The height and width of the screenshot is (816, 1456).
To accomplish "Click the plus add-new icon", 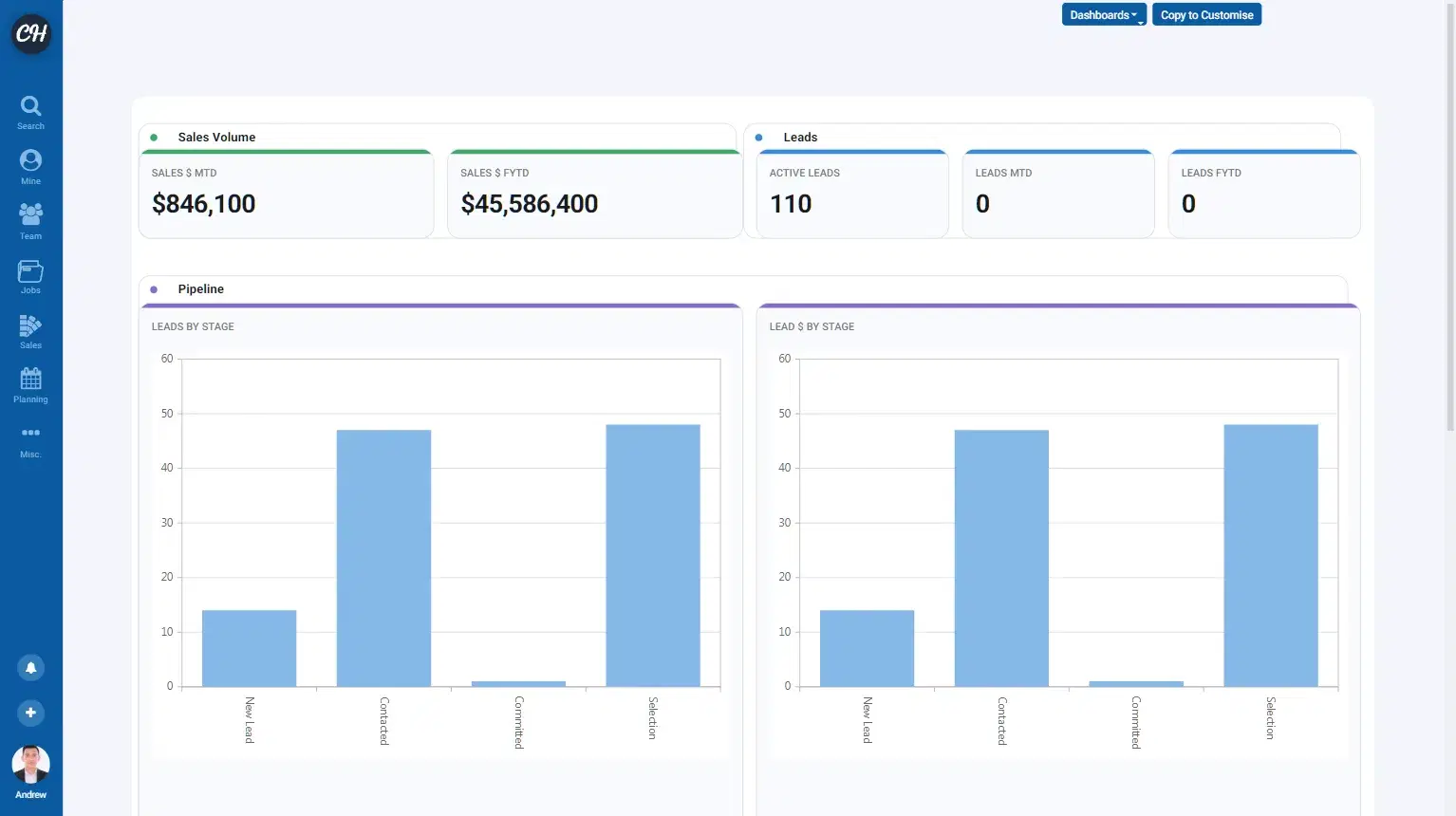I will [x=30, y=713].
